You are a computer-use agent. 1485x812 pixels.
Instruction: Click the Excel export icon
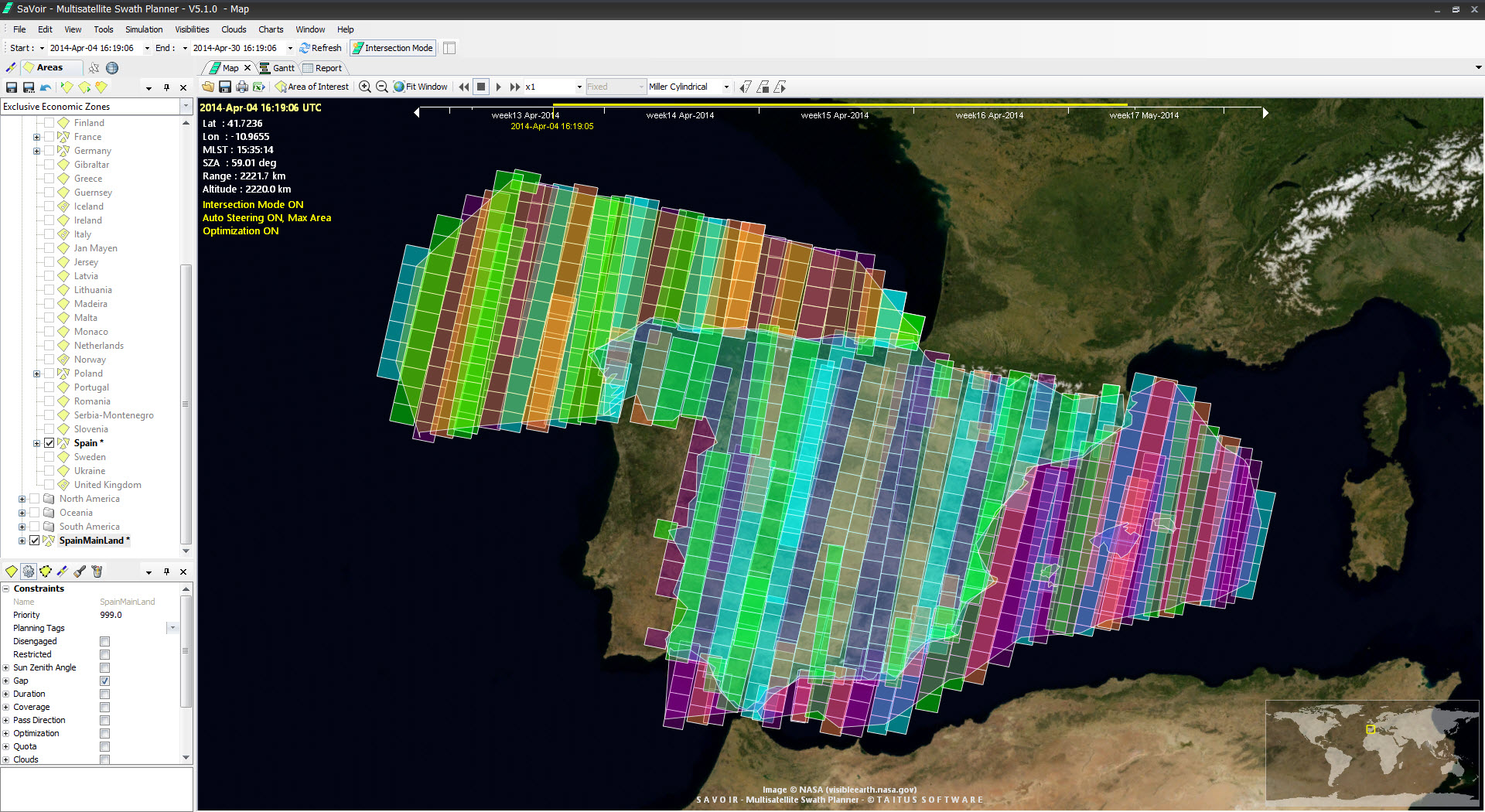pos(259,87)
